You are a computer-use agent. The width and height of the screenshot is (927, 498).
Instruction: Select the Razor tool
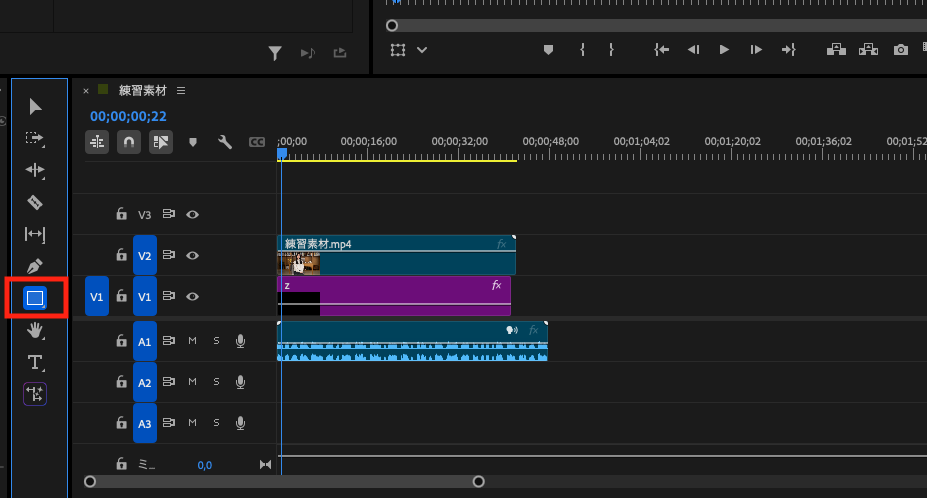(x=35, y=203)
